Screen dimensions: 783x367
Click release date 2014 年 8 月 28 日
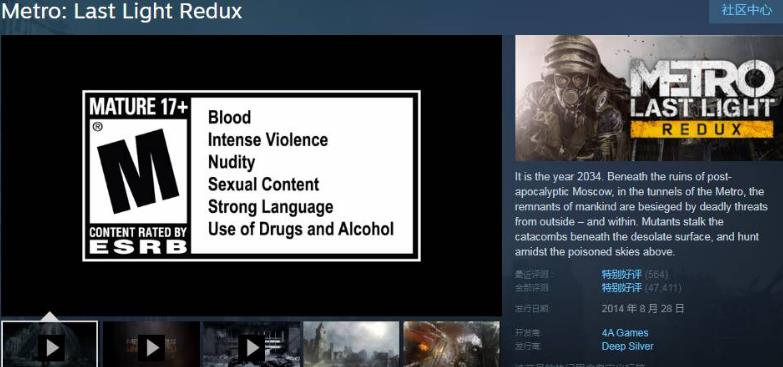(643, 308)
